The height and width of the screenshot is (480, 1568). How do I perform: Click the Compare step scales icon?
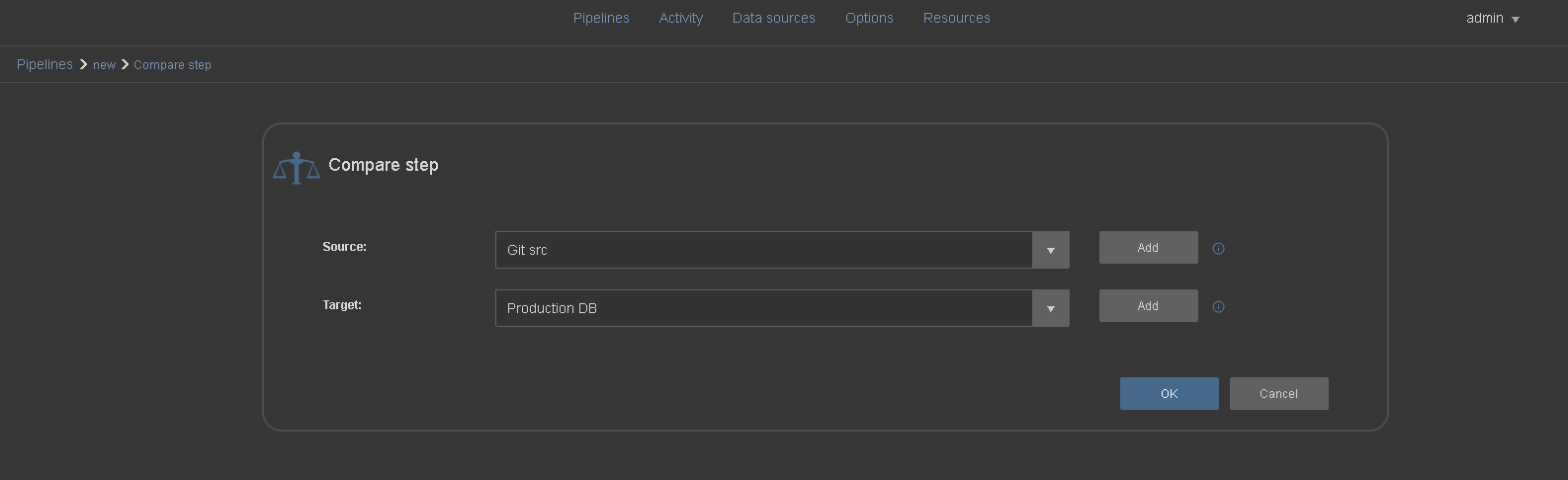pos(297,168)
